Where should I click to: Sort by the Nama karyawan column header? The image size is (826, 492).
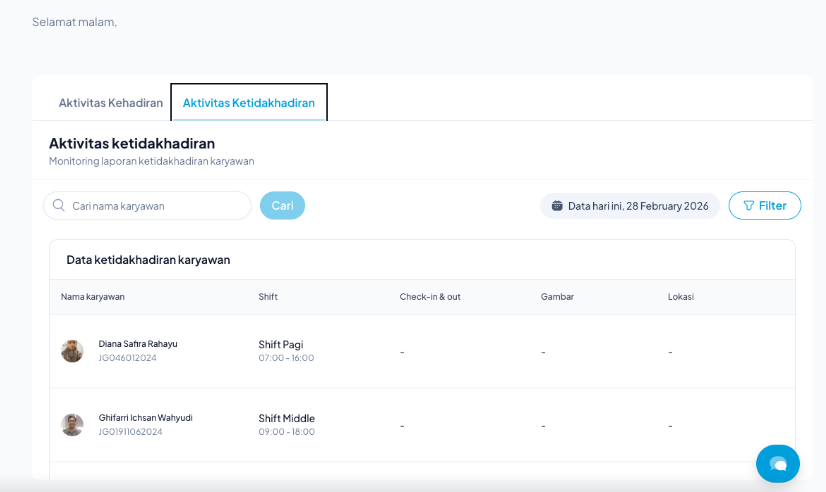pyautogui.click(x=92, y=297)
